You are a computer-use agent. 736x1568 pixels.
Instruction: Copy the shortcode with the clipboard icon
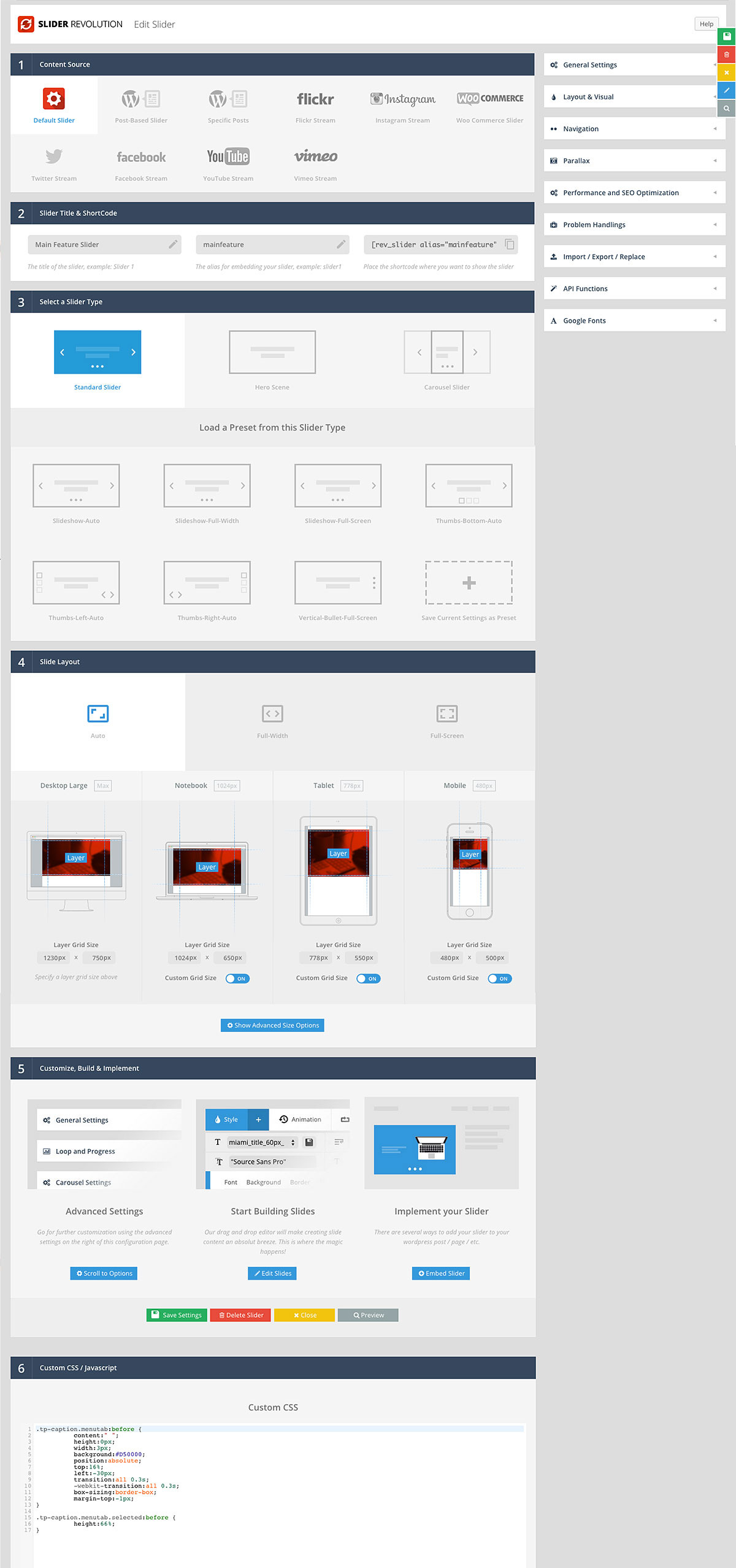pyautogui.click(x=509, y=244)
